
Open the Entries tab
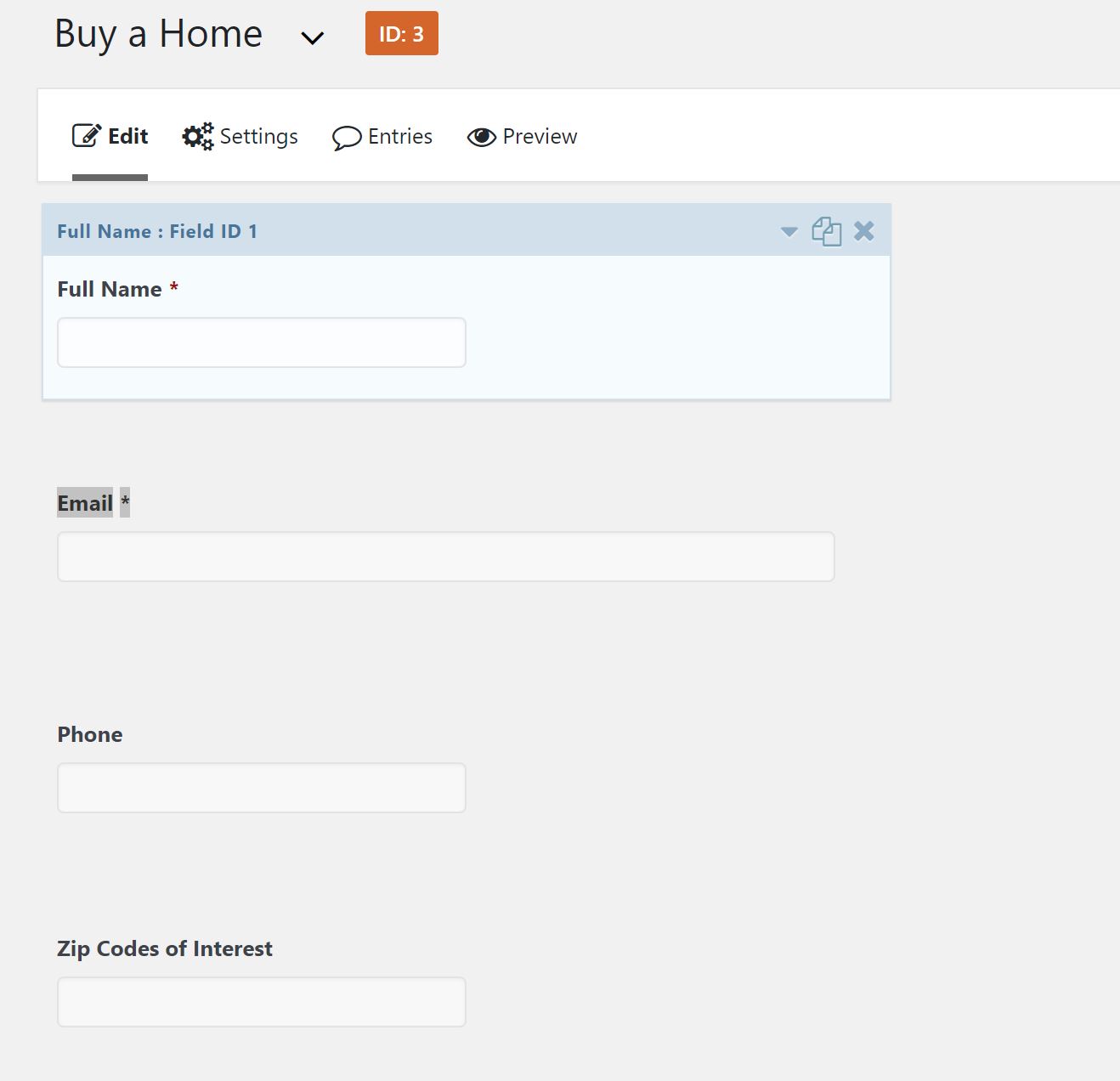coord(382,137)
